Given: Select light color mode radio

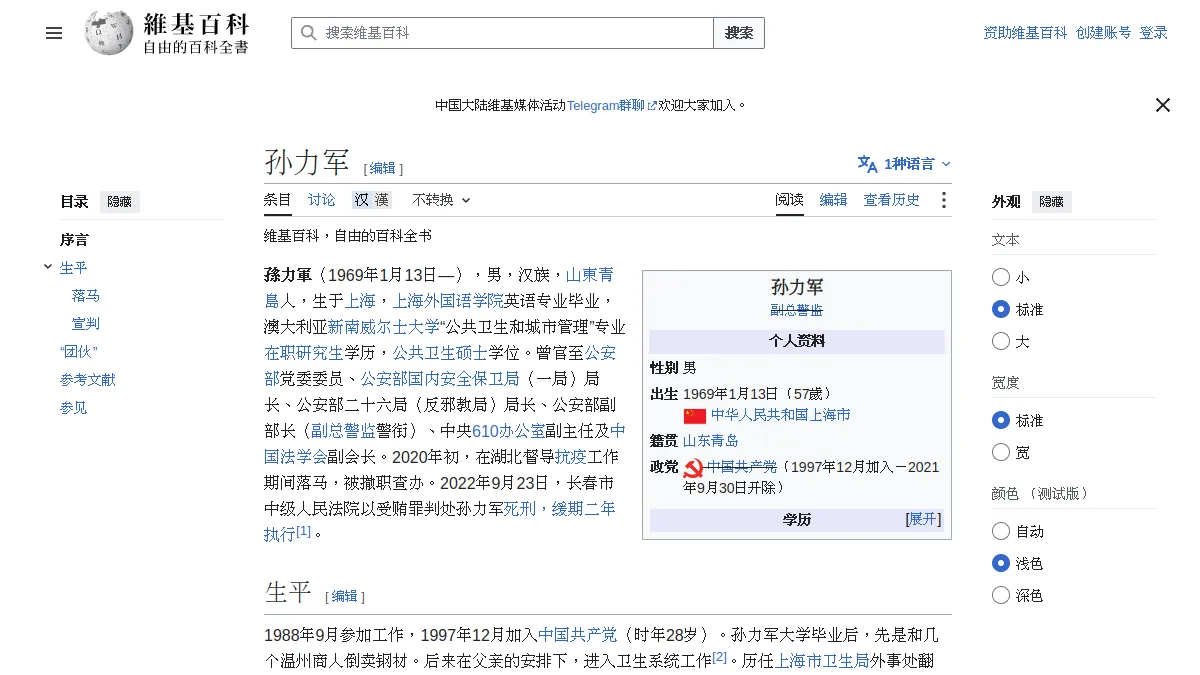Looking at the screenshot, I should point(1001,563).
